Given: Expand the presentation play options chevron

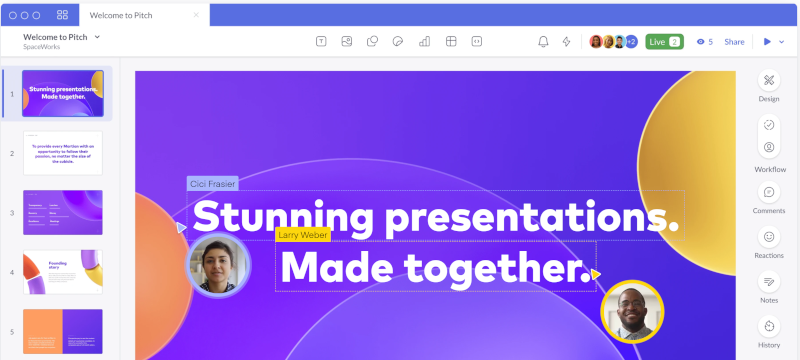Looking at the screenshot, I should 782,42.
